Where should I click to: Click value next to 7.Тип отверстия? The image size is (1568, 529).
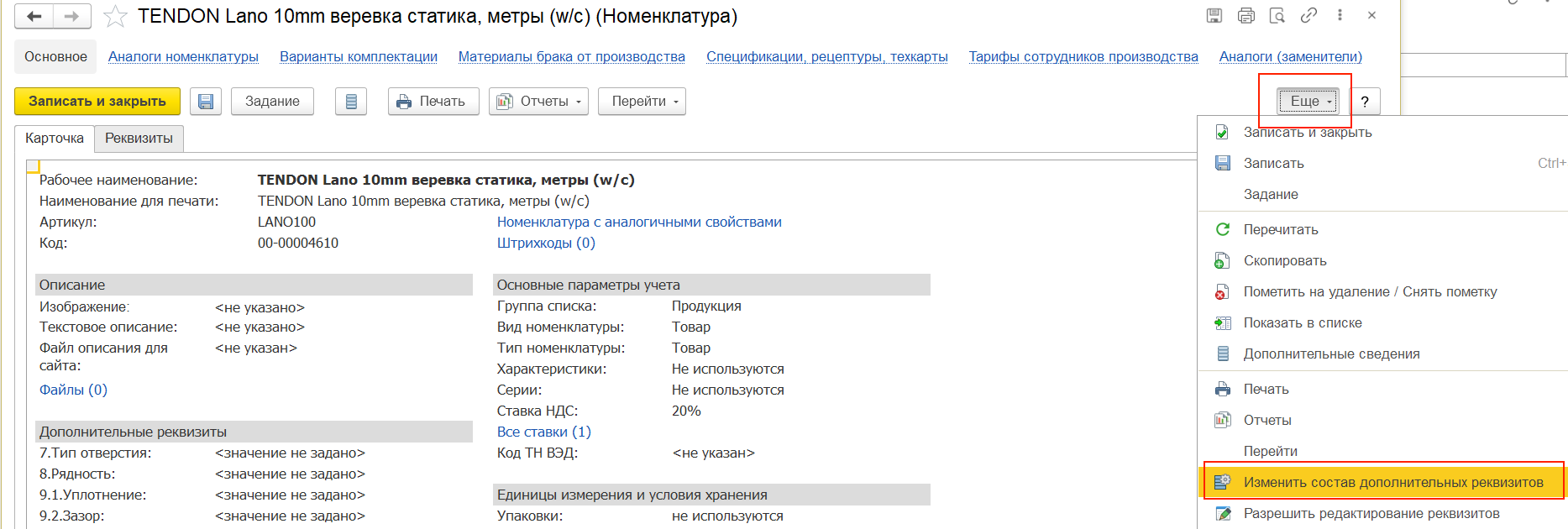(x=290, y=453)
